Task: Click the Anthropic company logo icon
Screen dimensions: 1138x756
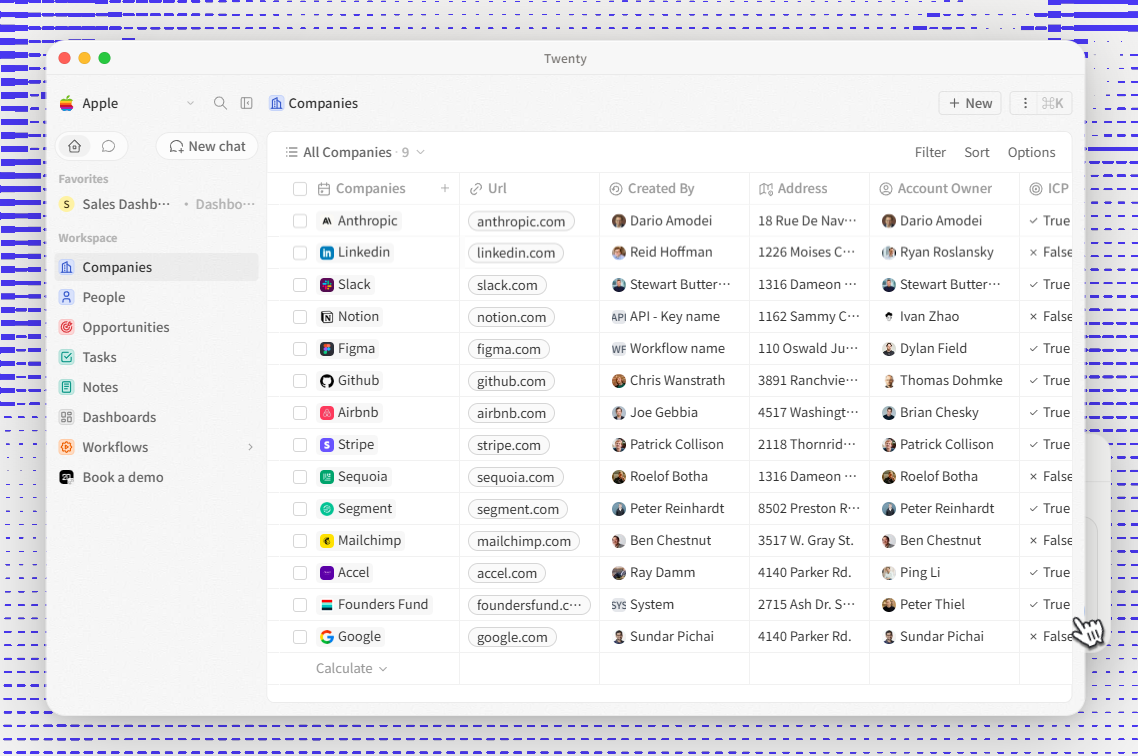Action: [327, 221]
